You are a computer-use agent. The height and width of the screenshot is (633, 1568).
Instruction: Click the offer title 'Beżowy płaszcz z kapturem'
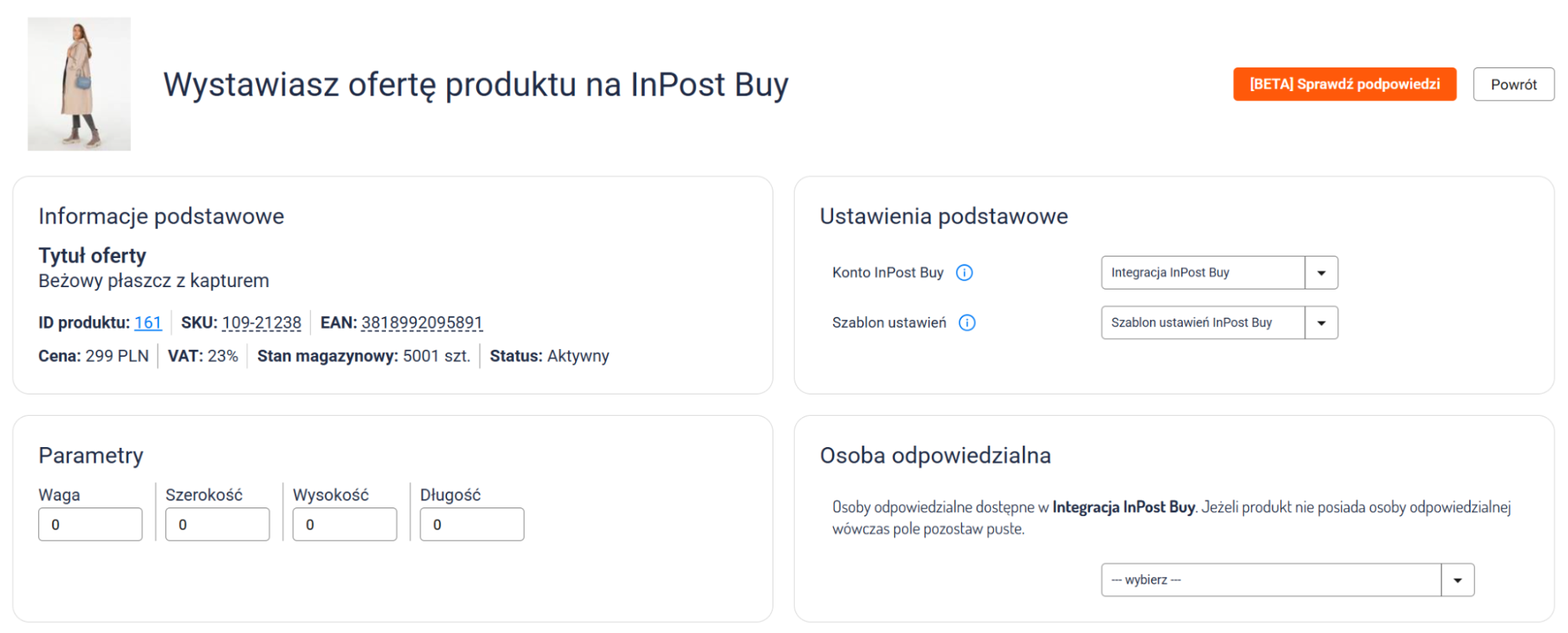(154, 281)
